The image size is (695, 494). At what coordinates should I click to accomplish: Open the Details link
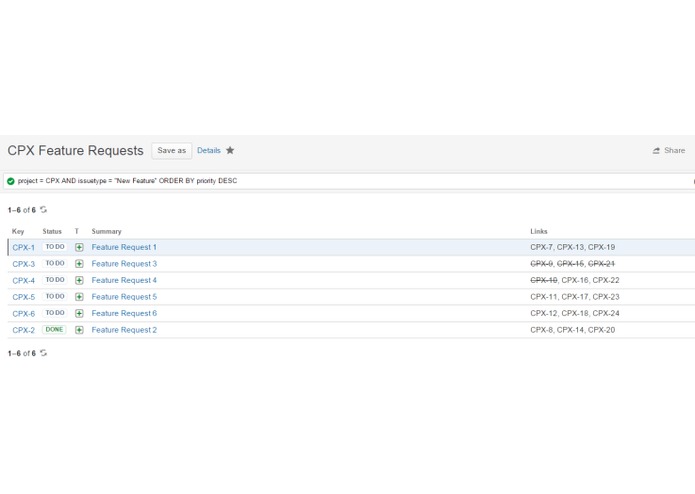(209, 151)
